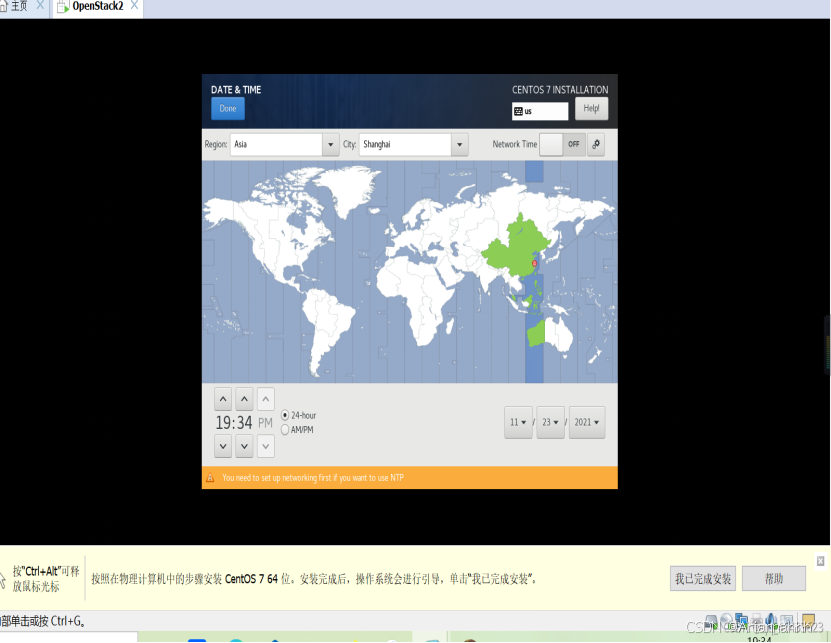Click Australia on the timezone map
The image size is (831, 643).
[551, 335]
